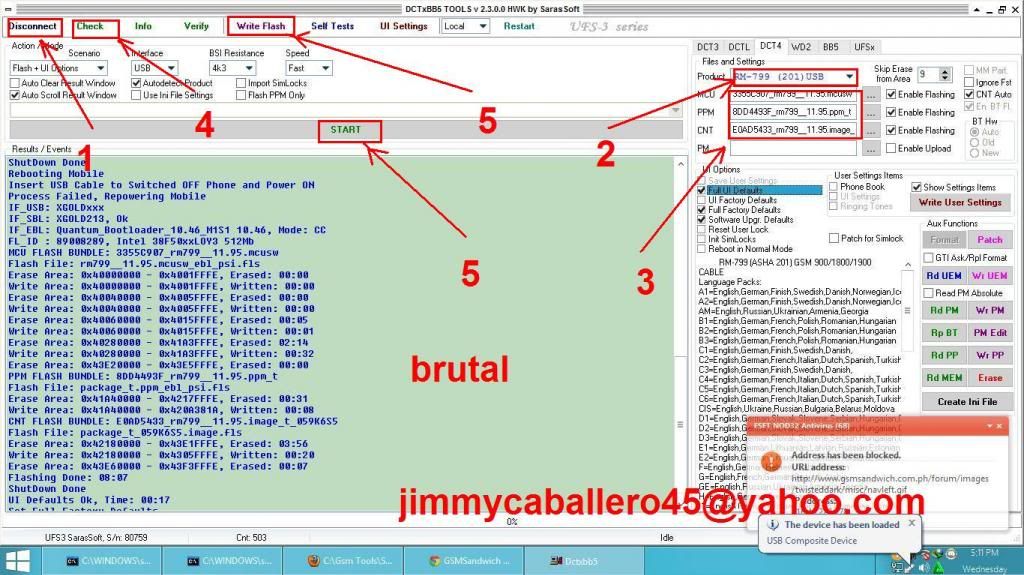Switch to the Dctxbb5 taskbar item
1024x575 pixels.
[584, 561]
